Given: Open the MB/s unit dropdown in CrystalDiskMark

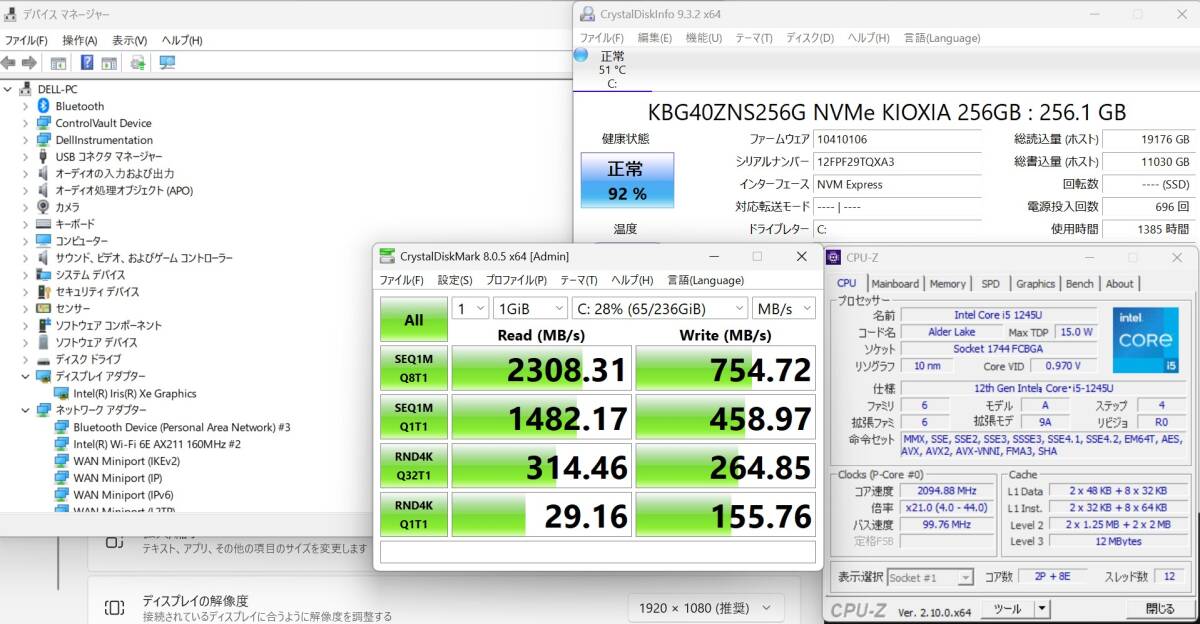Looking at the screenshot, I should (784, 308).
